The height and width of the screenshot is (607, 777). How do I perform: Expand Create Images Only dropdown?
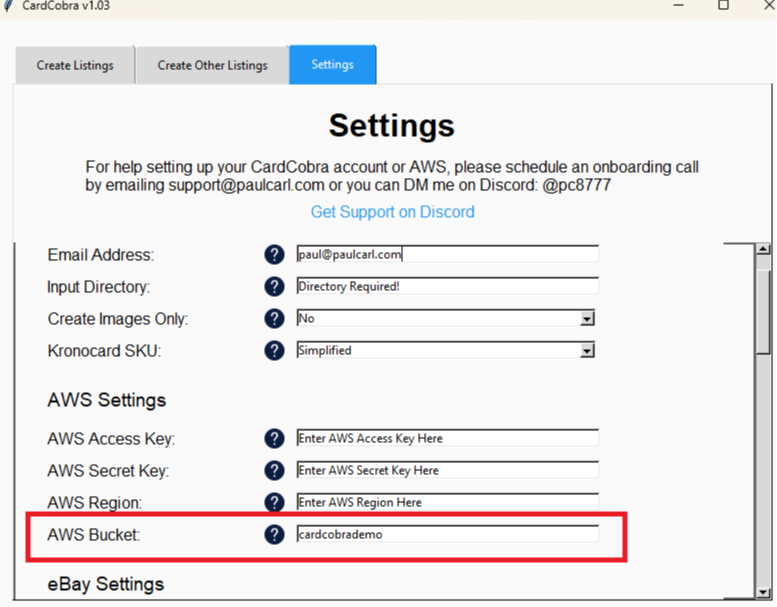(587, 319)
